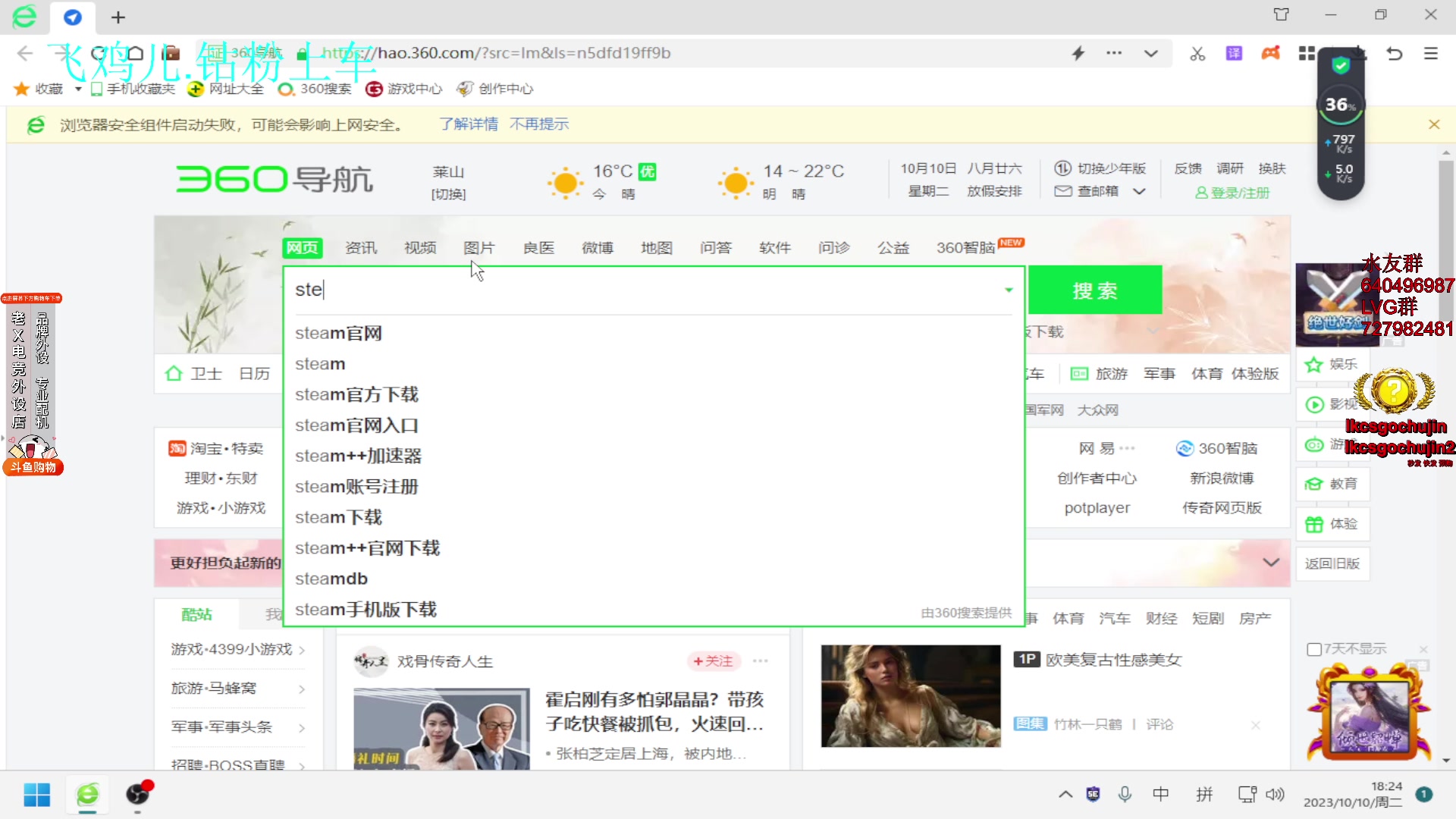Viewport: 1456px width, 819px height.
Task: Choose suggestion steam账号注册
Action: click(x=356, y=487)
